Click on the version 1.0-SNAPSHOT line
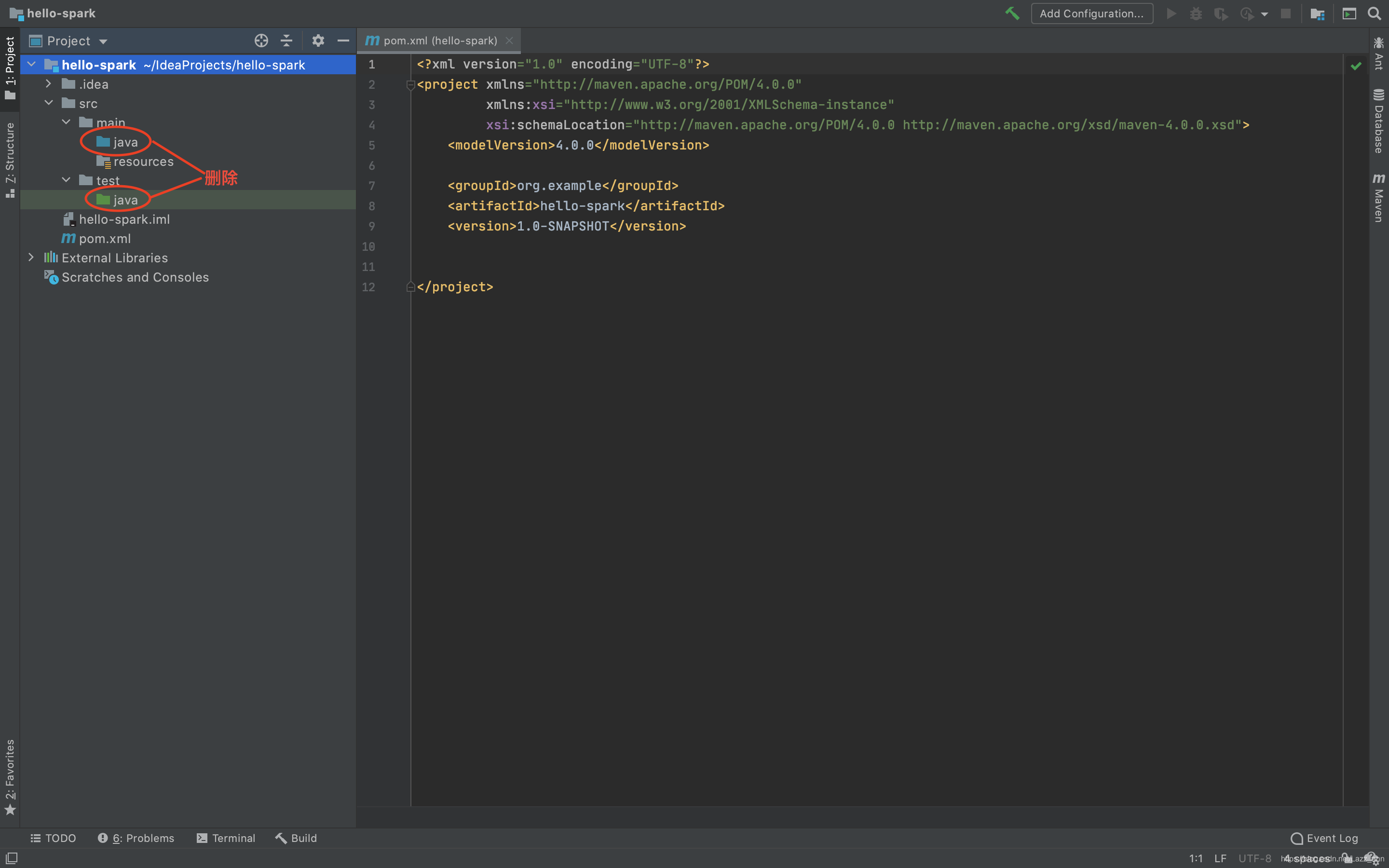This screenshot has height=868, width=1389. pyautogui.click(x=567, y=226)
